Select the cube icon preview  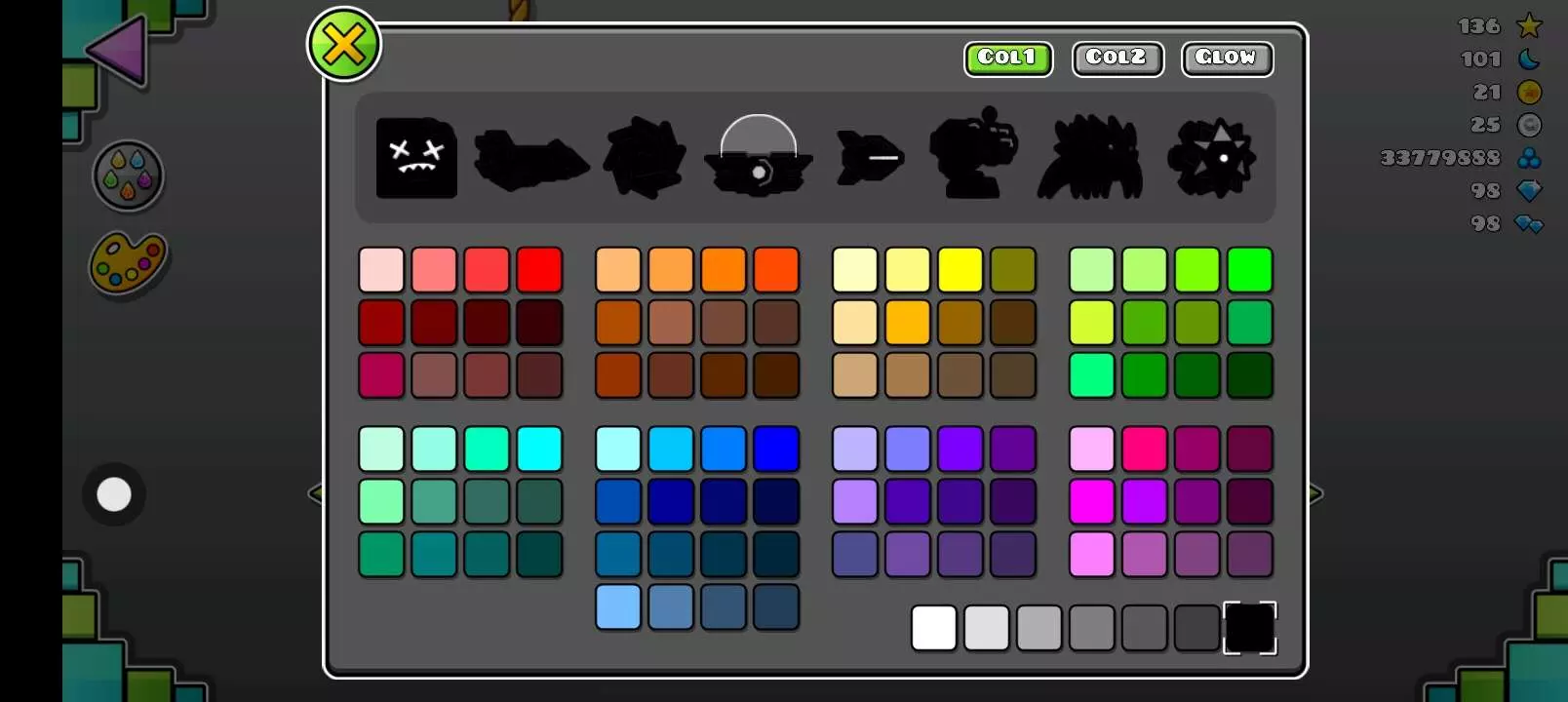(x=416, y=158)
